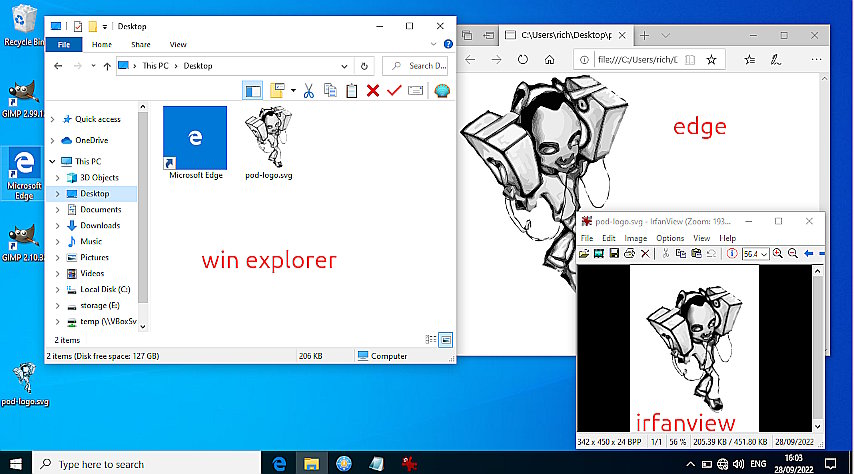This screenshot has height=474, width=854.
Task: Open the File tab in Explorer
Action: tap(64, 44)
